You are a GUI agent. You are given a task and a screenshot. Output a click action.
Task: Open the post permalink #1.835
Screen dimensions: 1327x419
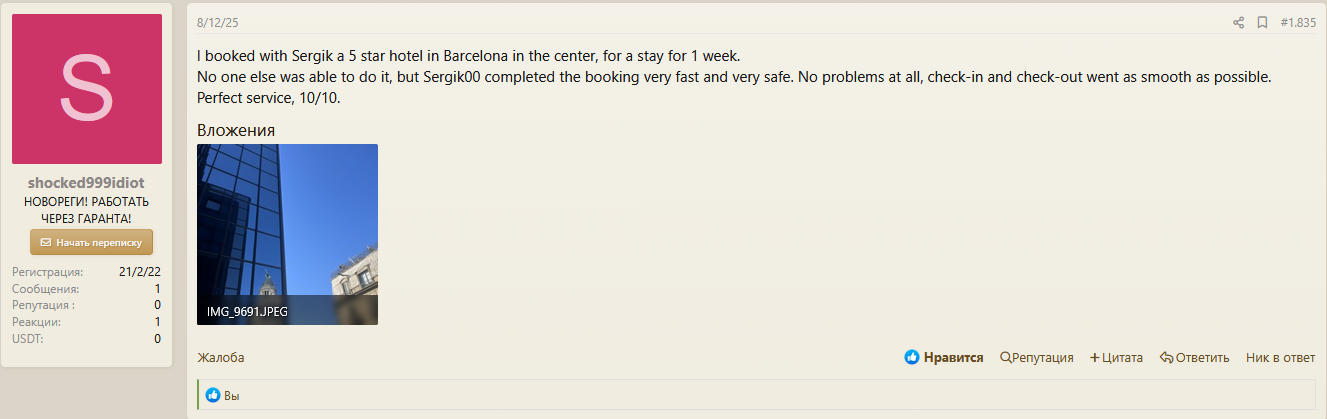tap(1298, 23)
